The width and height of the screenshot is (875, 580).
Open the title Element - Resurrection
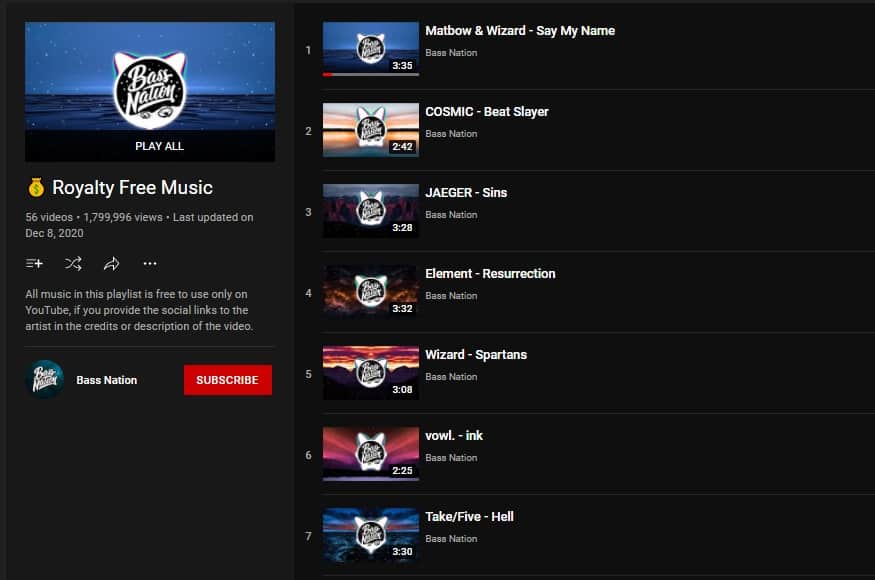tap(490, 274)
